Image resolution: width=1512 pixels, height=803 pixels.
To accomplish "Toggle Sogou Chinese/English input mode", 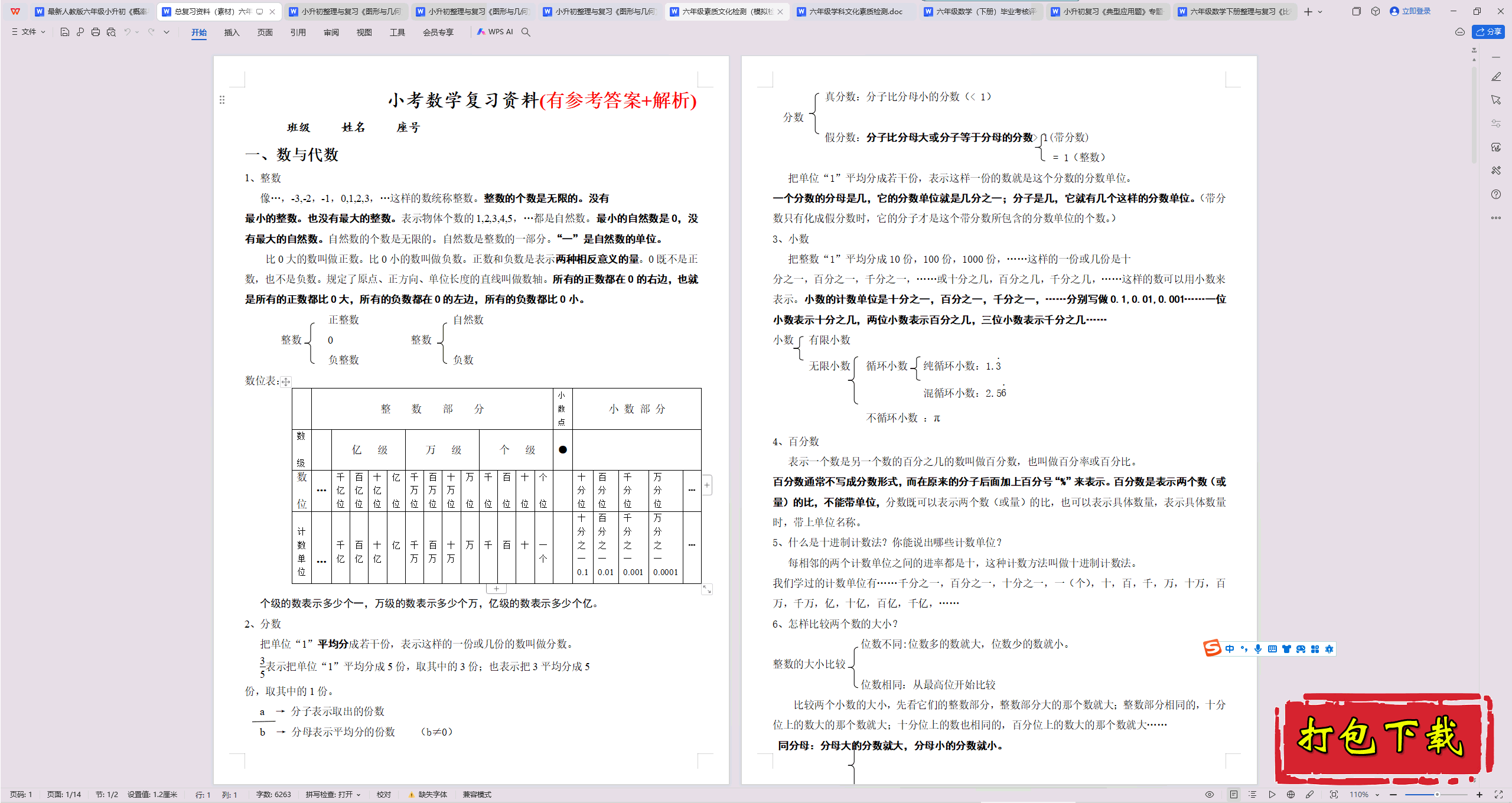I will pos(1230,649).
